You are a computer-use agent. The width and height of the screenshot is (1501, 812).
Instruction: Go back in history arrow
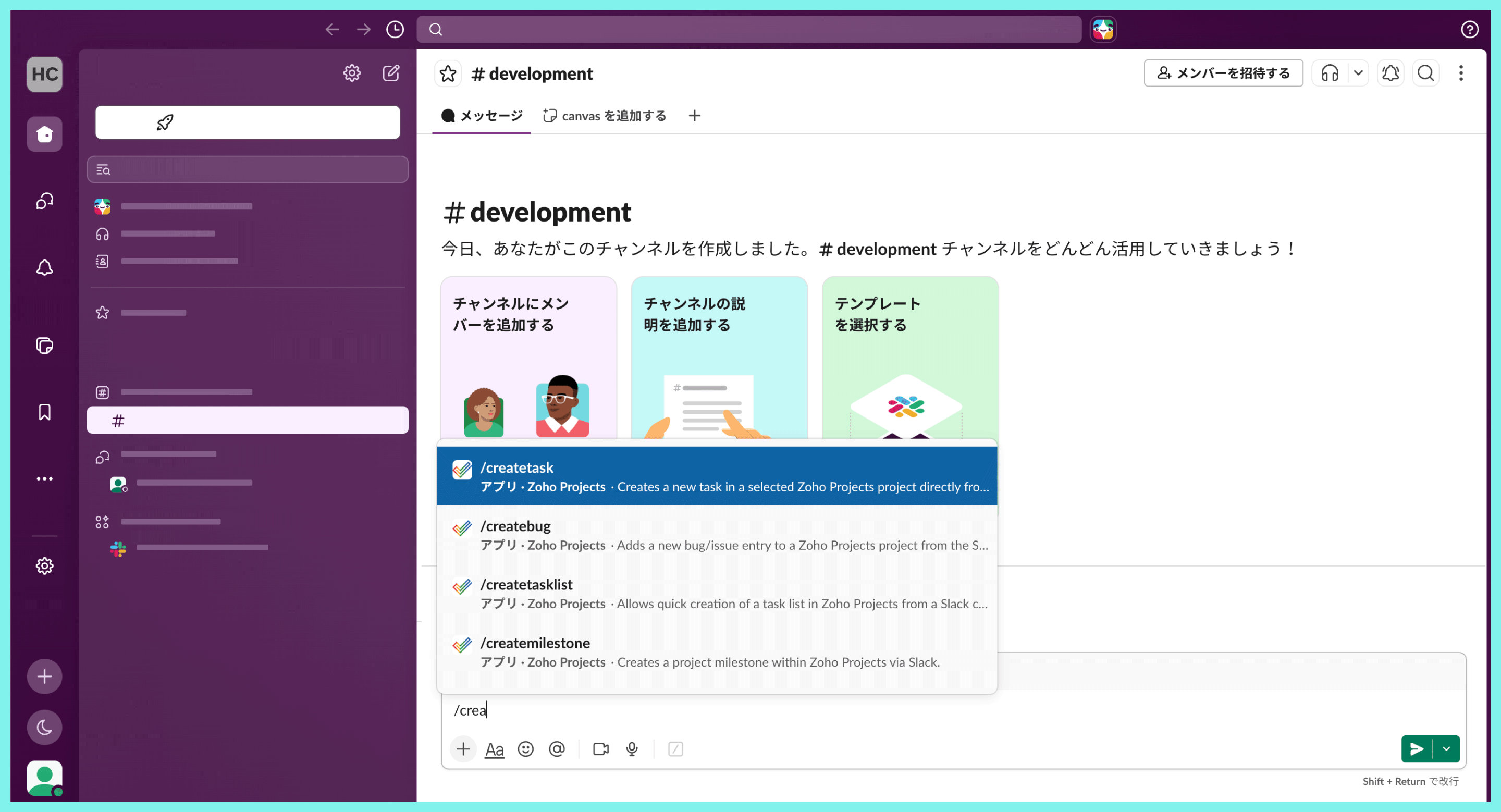pyautogui.click(x=332, y=29)
